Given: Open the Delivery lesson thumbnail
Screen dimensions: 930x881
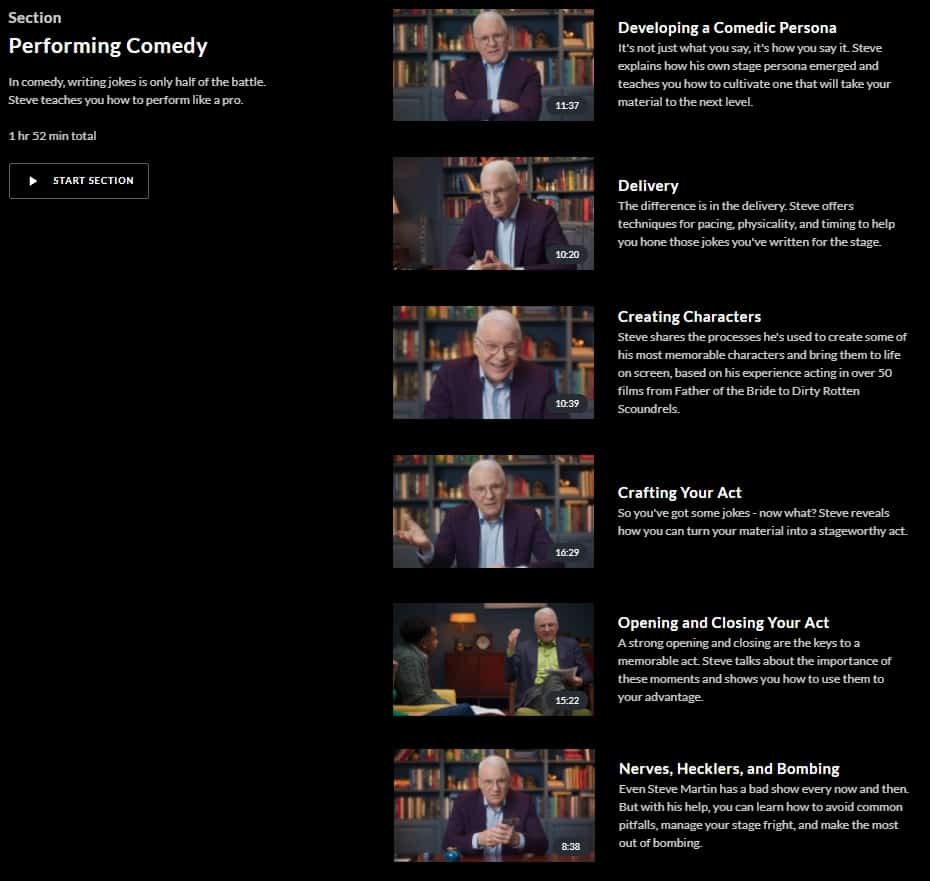Looking at the screenshot, I should [493, 214].
